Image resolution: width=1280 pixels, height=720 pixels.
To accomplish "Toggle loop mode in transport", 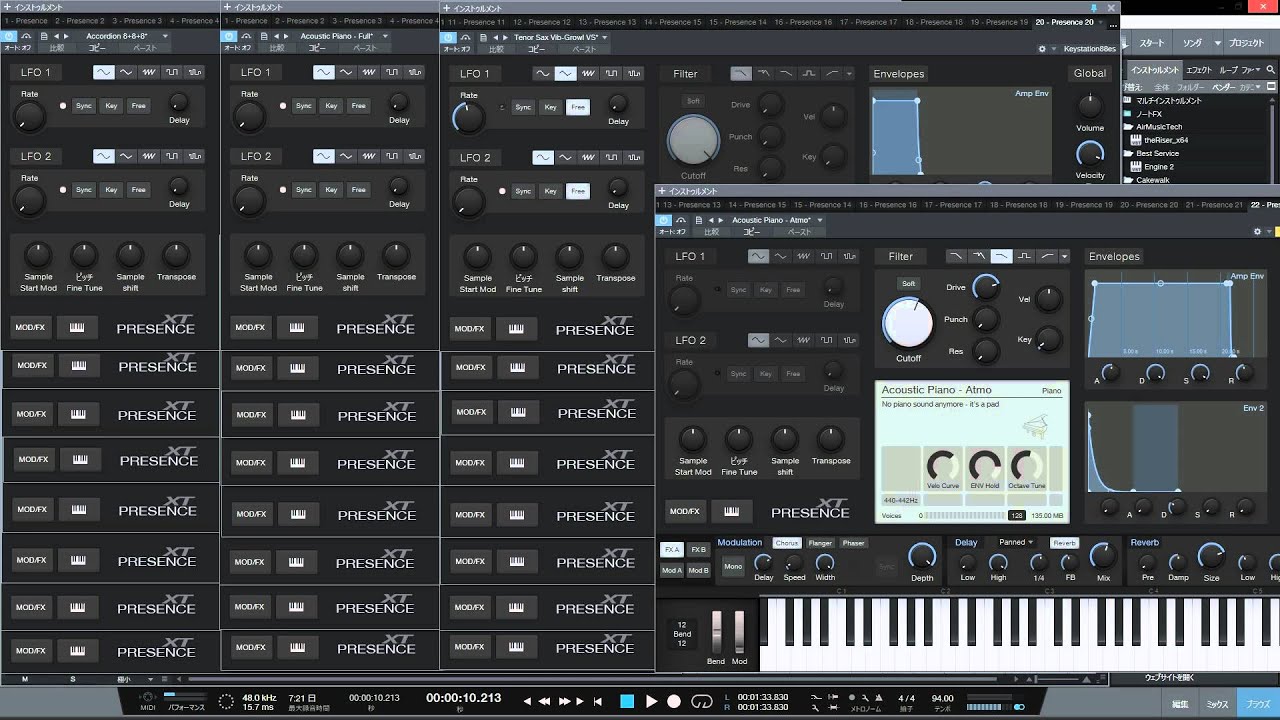I will click(702, 702).
